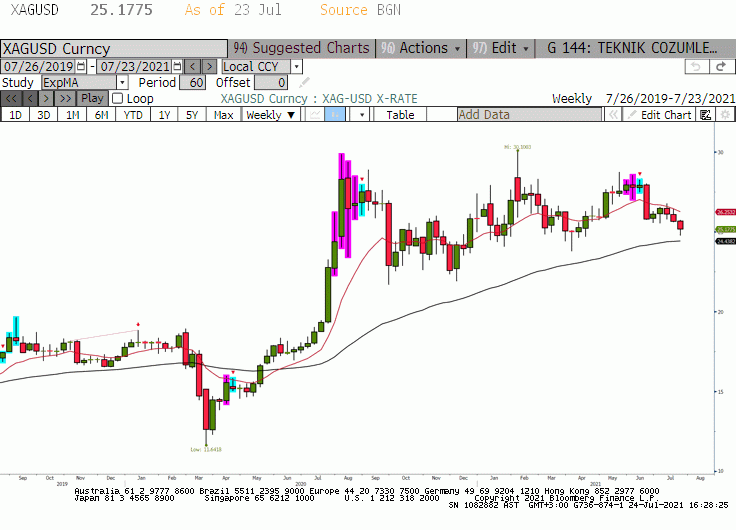Click the Add Data field
This screenshot has width=736, height=530.
(x=529, y=115)
